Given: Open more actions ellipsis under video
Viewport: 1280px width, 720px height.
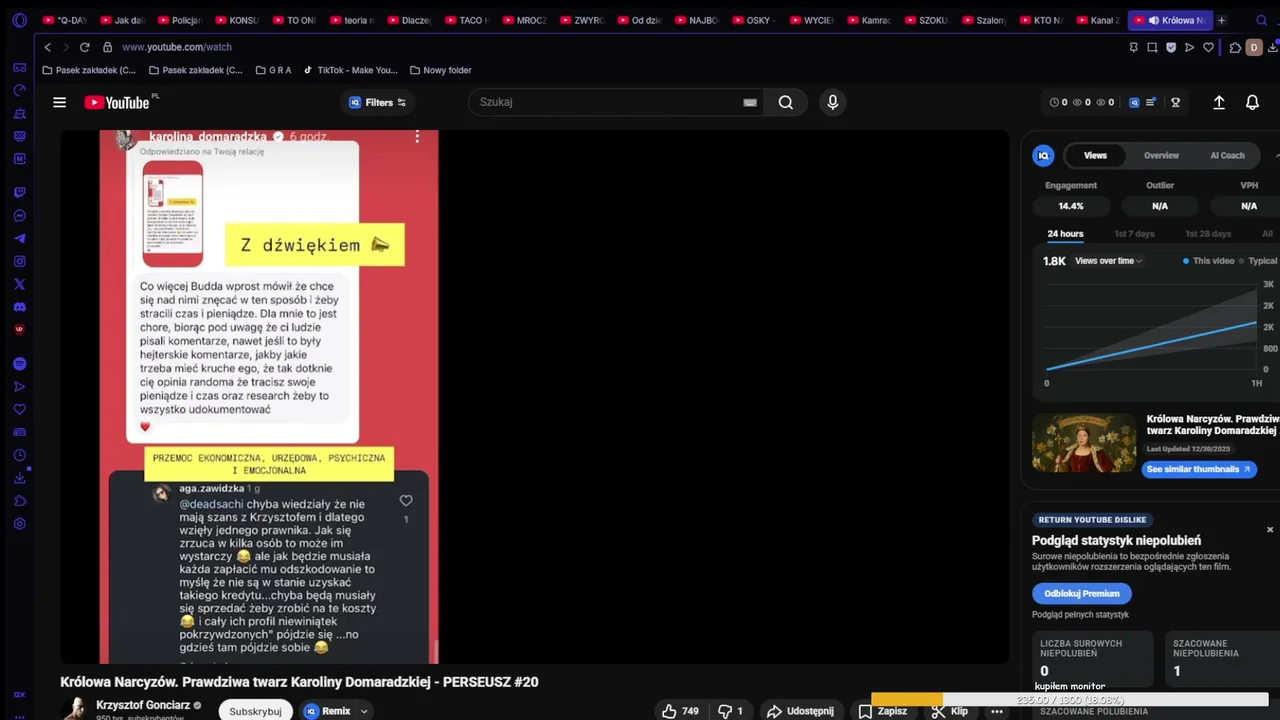Looking at the screenshot, I should (996, 711).
